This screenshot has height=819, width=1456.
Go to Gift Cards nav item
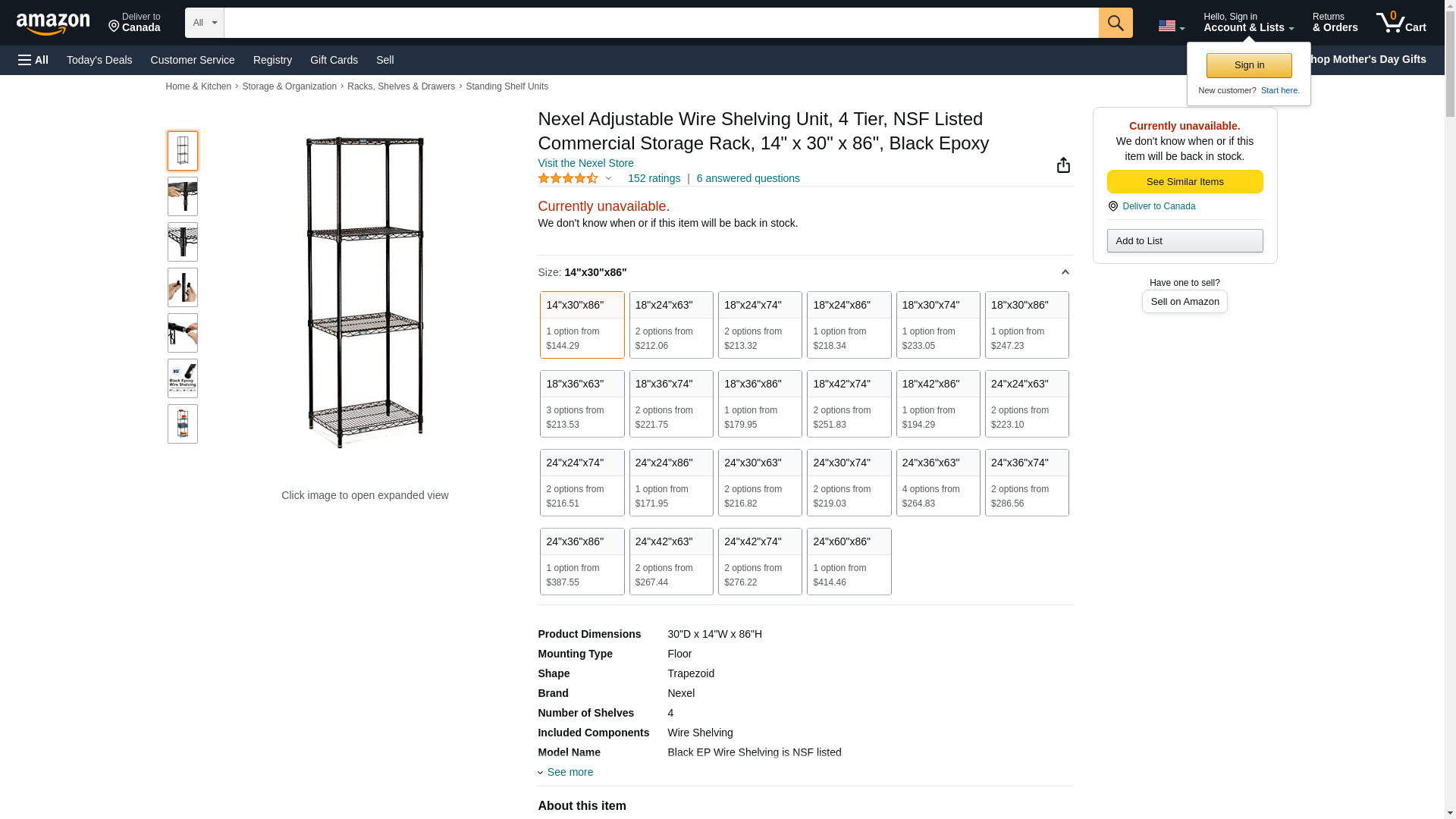[334, 60]
